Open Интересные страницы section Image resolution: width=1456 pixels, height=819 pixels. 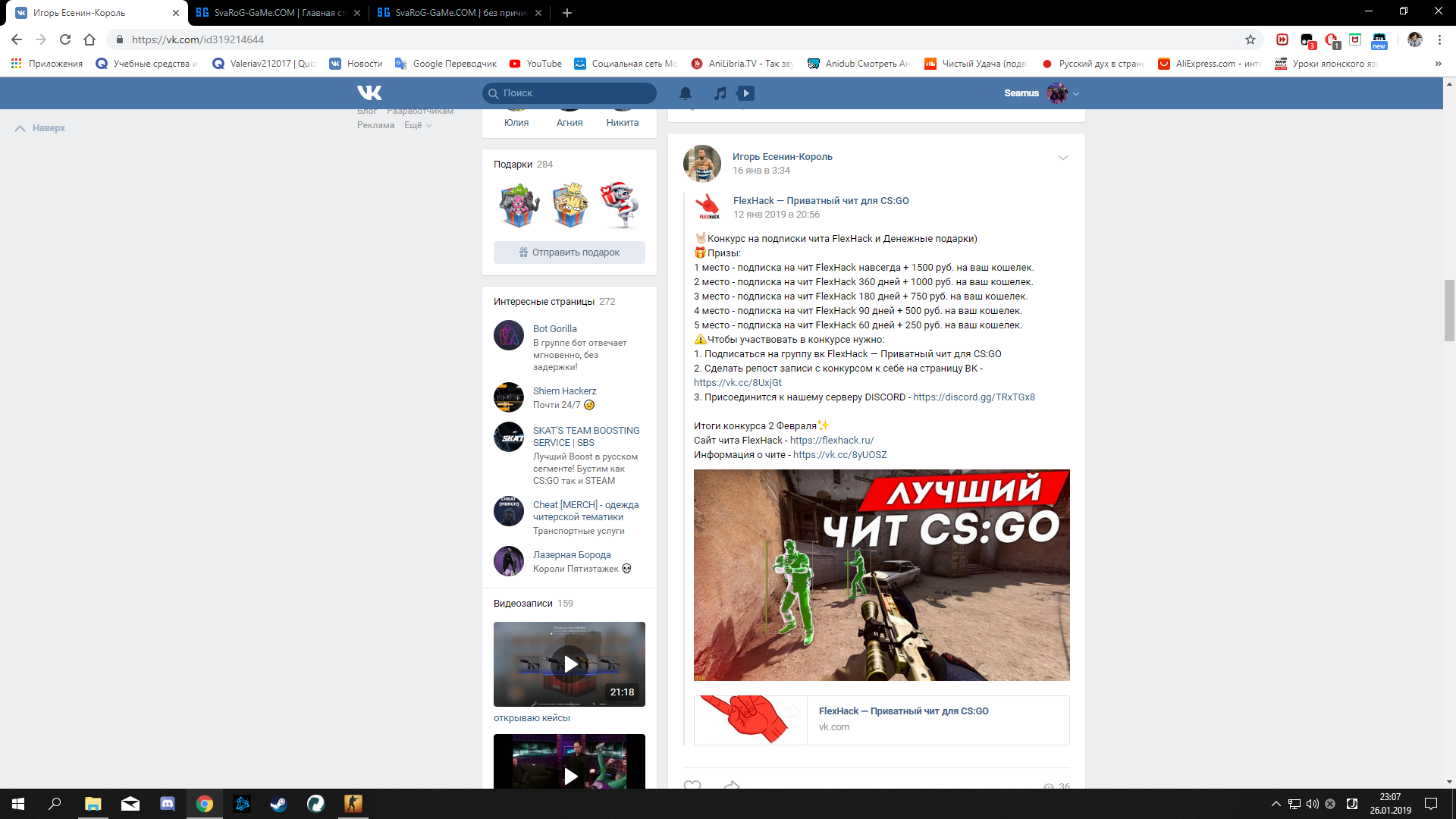pyautogui.click(x=544, y=302)
